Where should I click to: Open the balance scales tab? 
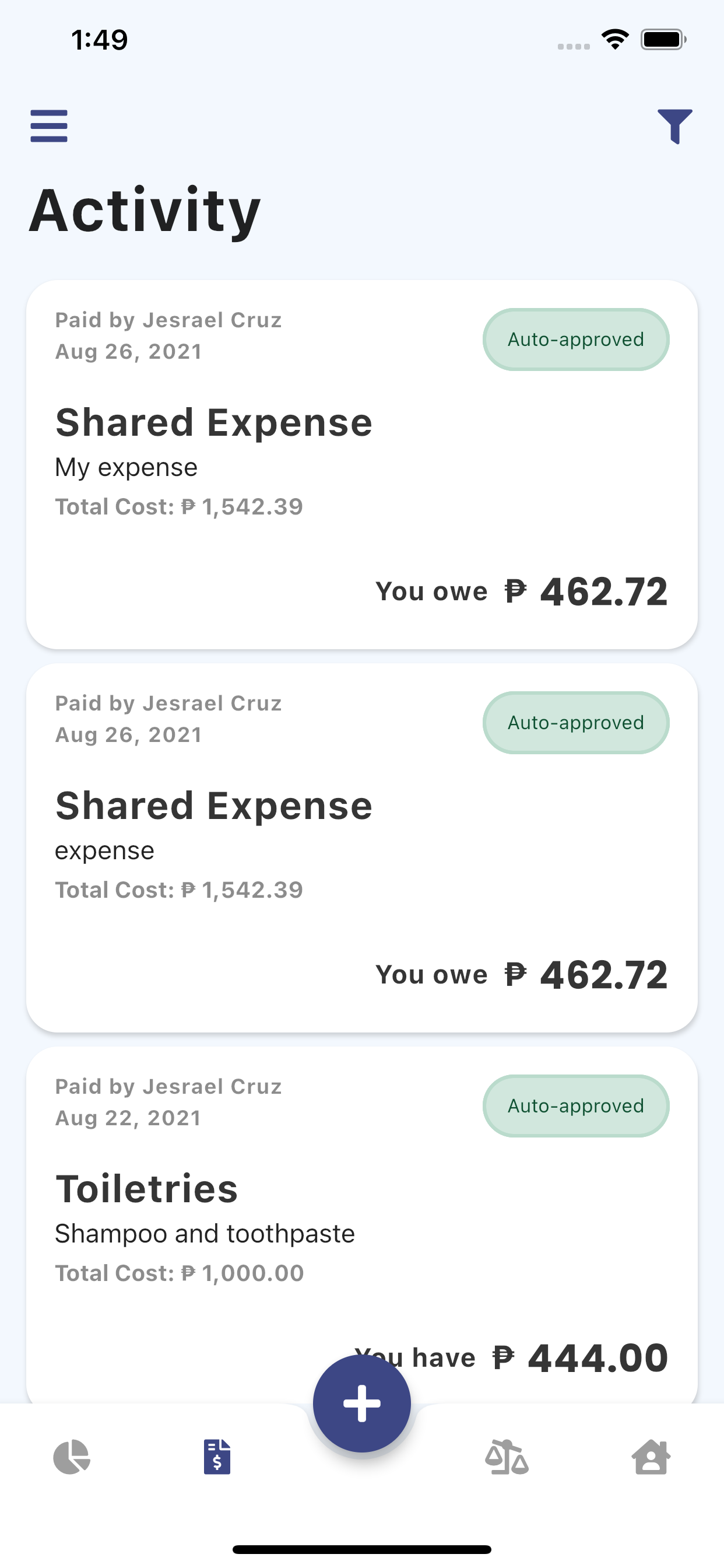(507, 1457)
